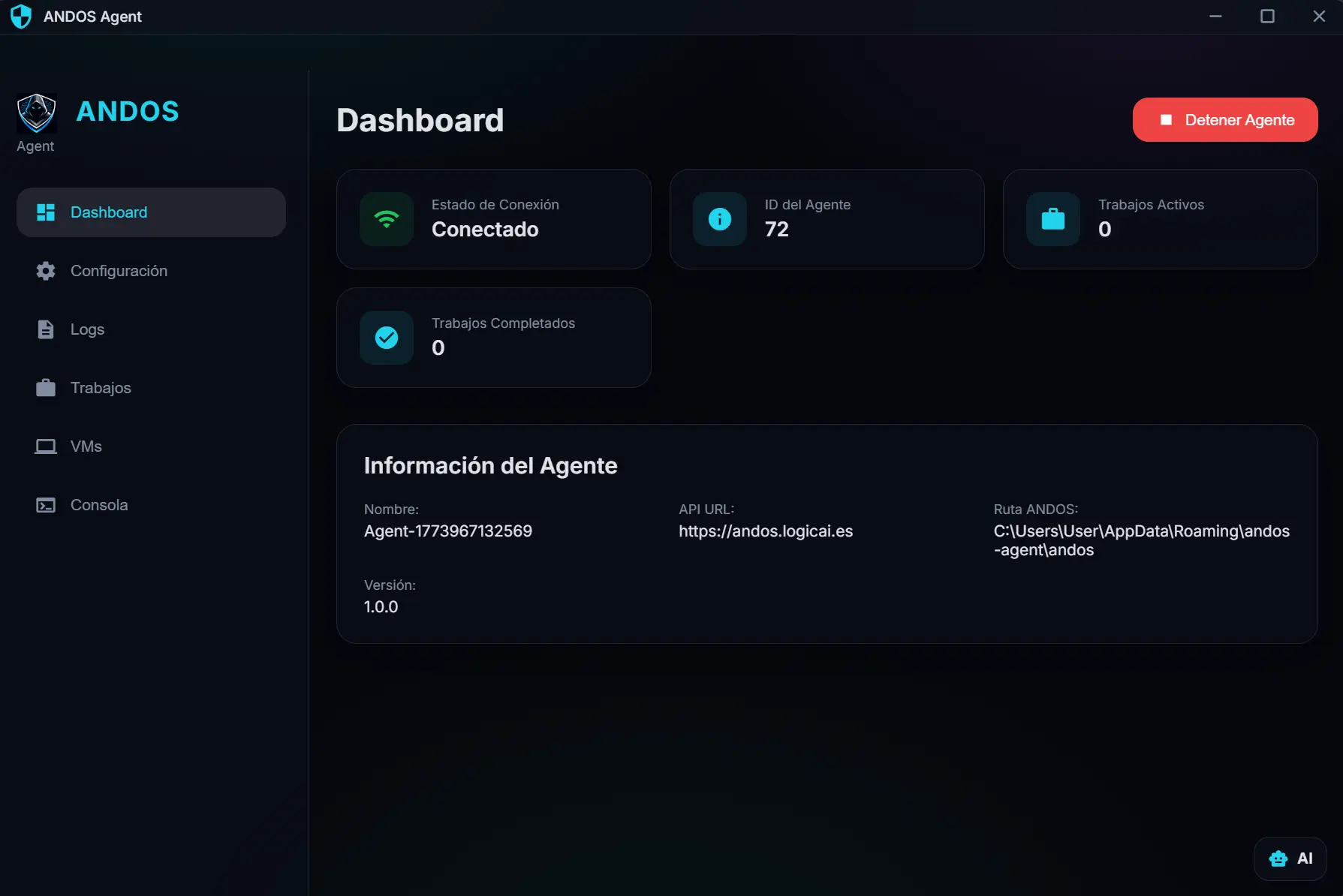
Task: Click the info icon on ID del Agente
Action: (x=719, y=219)
